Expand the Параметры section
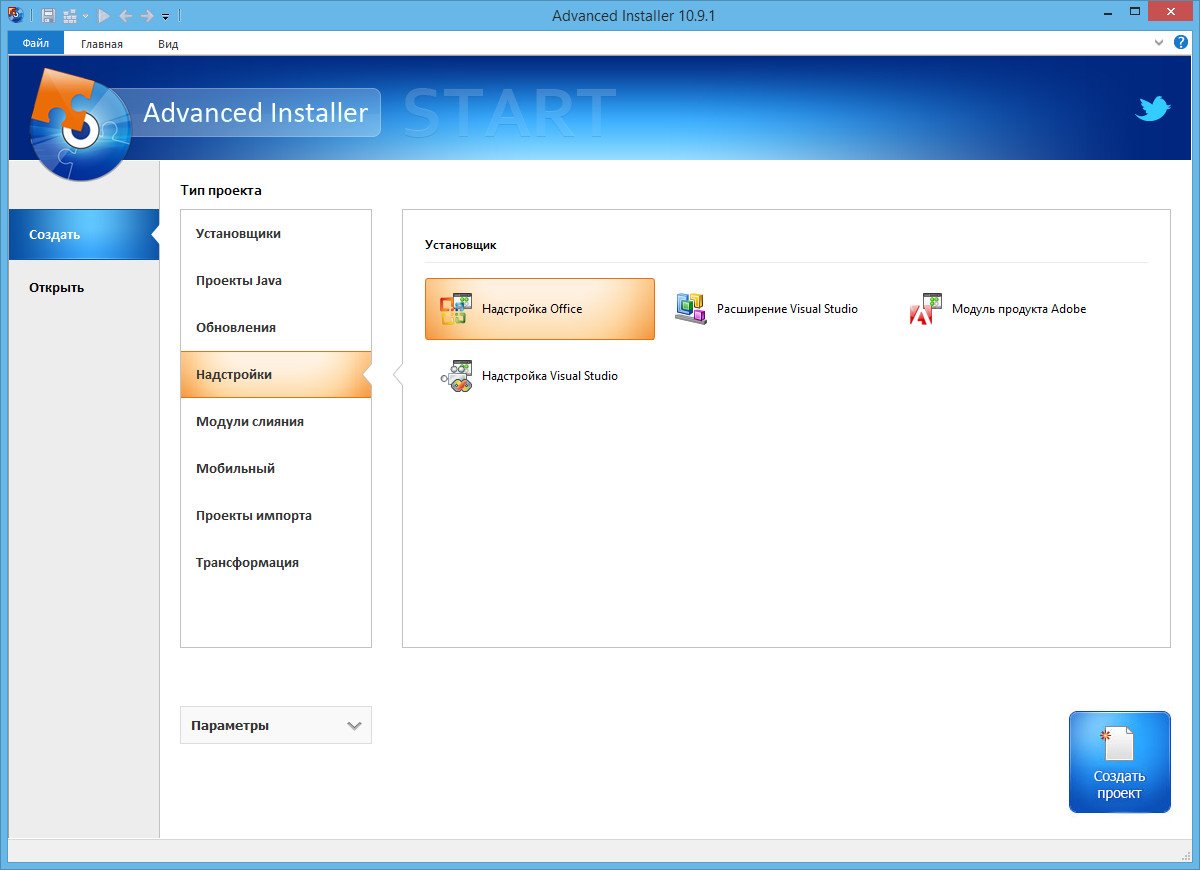Image resolution: width=1200 pixels, height=870 pixels. point(276,725)
